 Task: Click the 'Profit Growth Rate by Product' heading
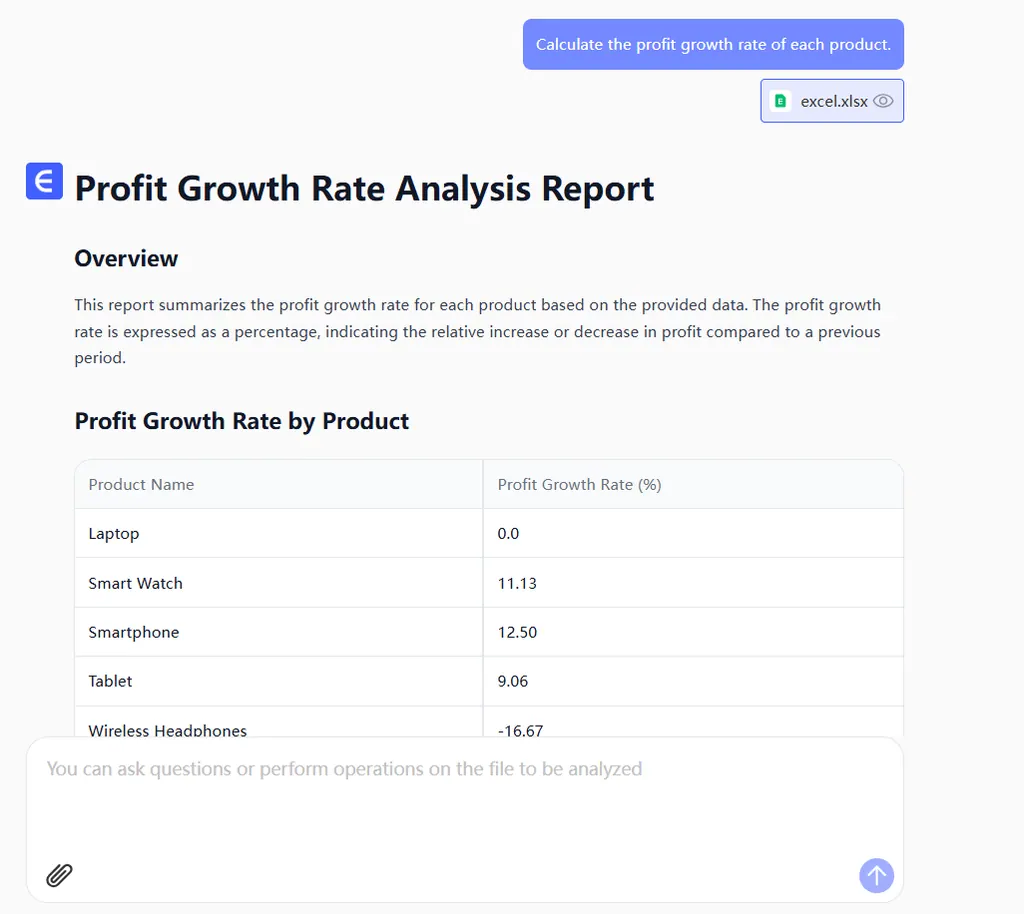242,421
